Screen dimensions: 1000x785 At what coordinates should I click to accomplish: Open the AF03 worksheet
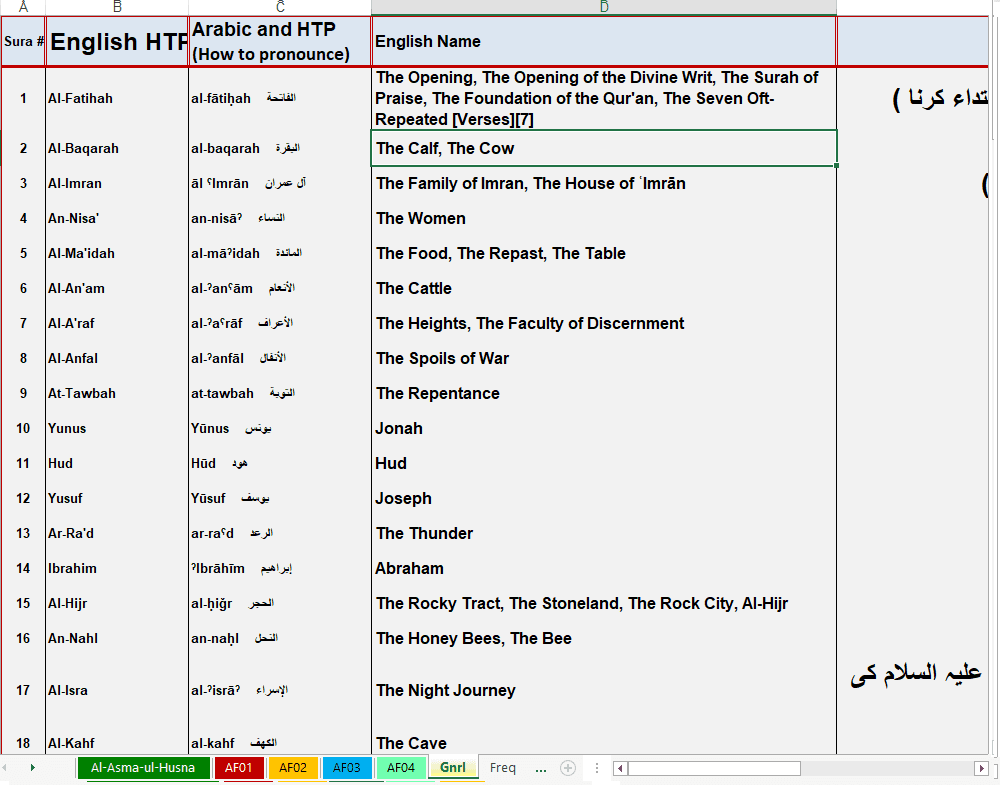[x=347, y=767]
